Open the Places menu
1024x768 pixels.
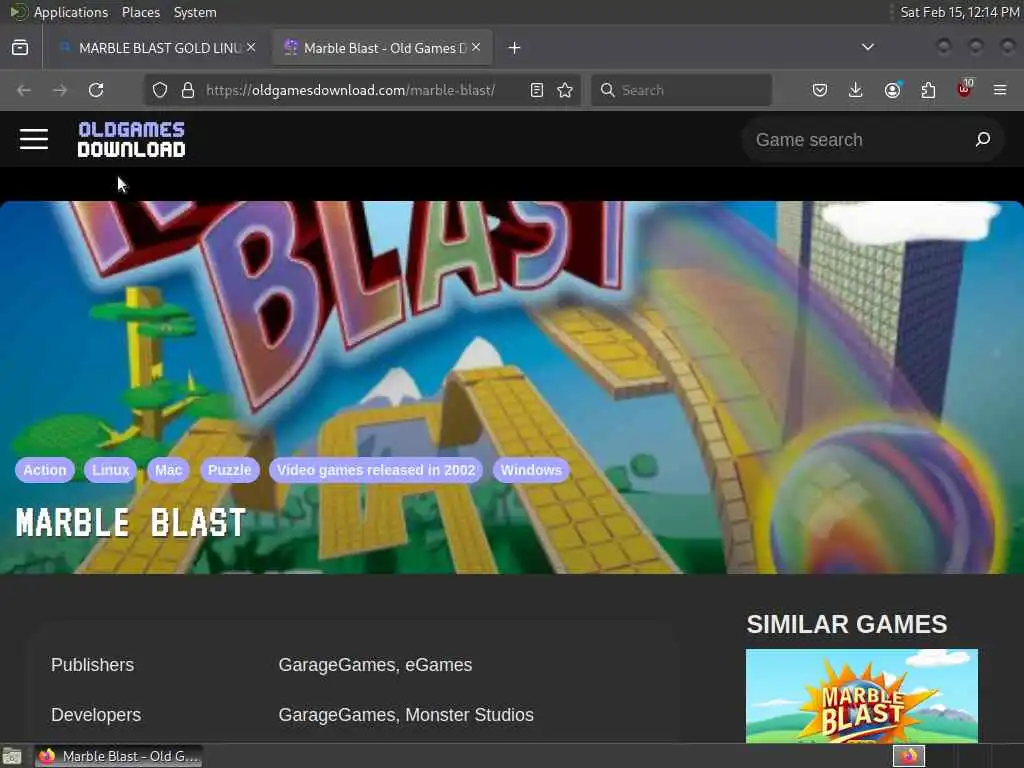tap(140, 12)
